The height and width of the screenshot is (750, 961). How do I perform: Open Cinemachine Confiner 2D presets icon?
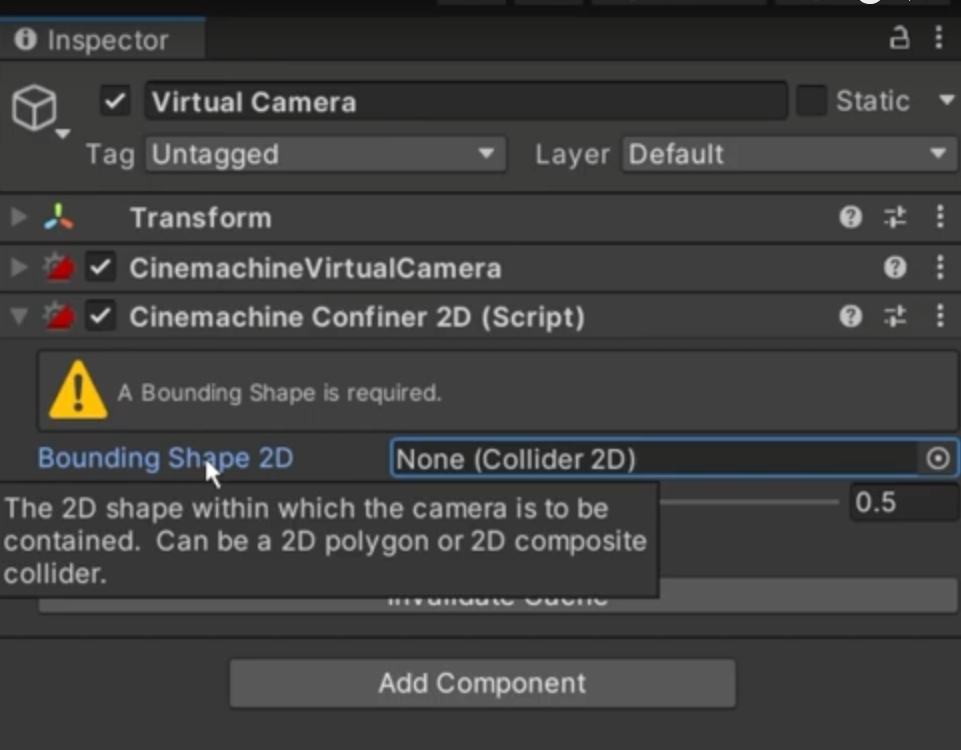pos(895,316)
